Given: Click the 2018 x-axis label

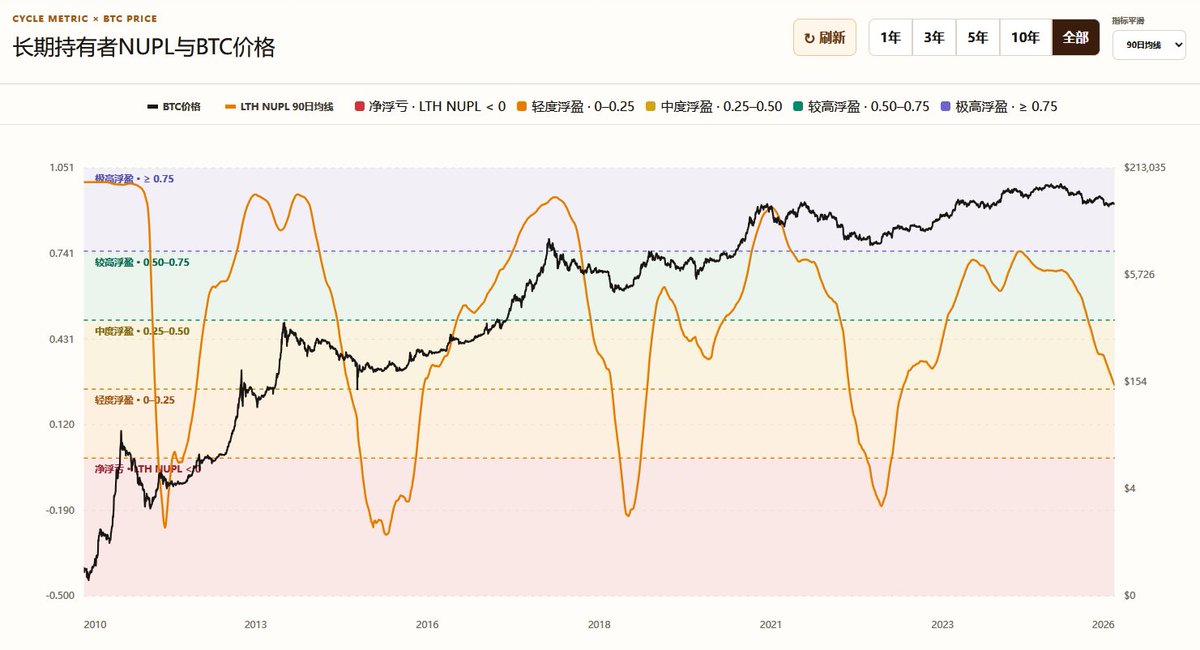Looking at the screenshot, I should click(599, 624).
